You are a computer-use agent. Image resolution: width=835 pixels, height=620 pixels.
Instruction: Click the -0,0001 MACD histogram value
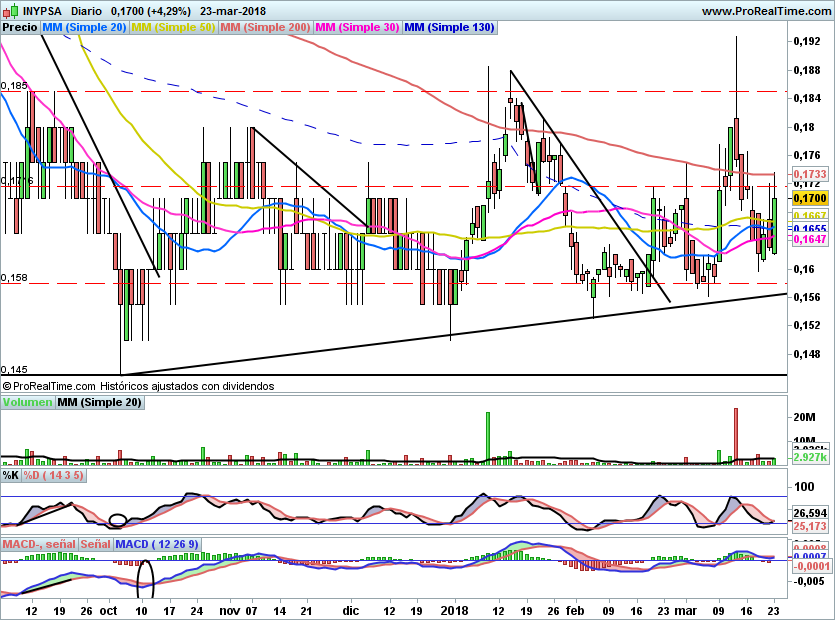(x=812, y=566)
